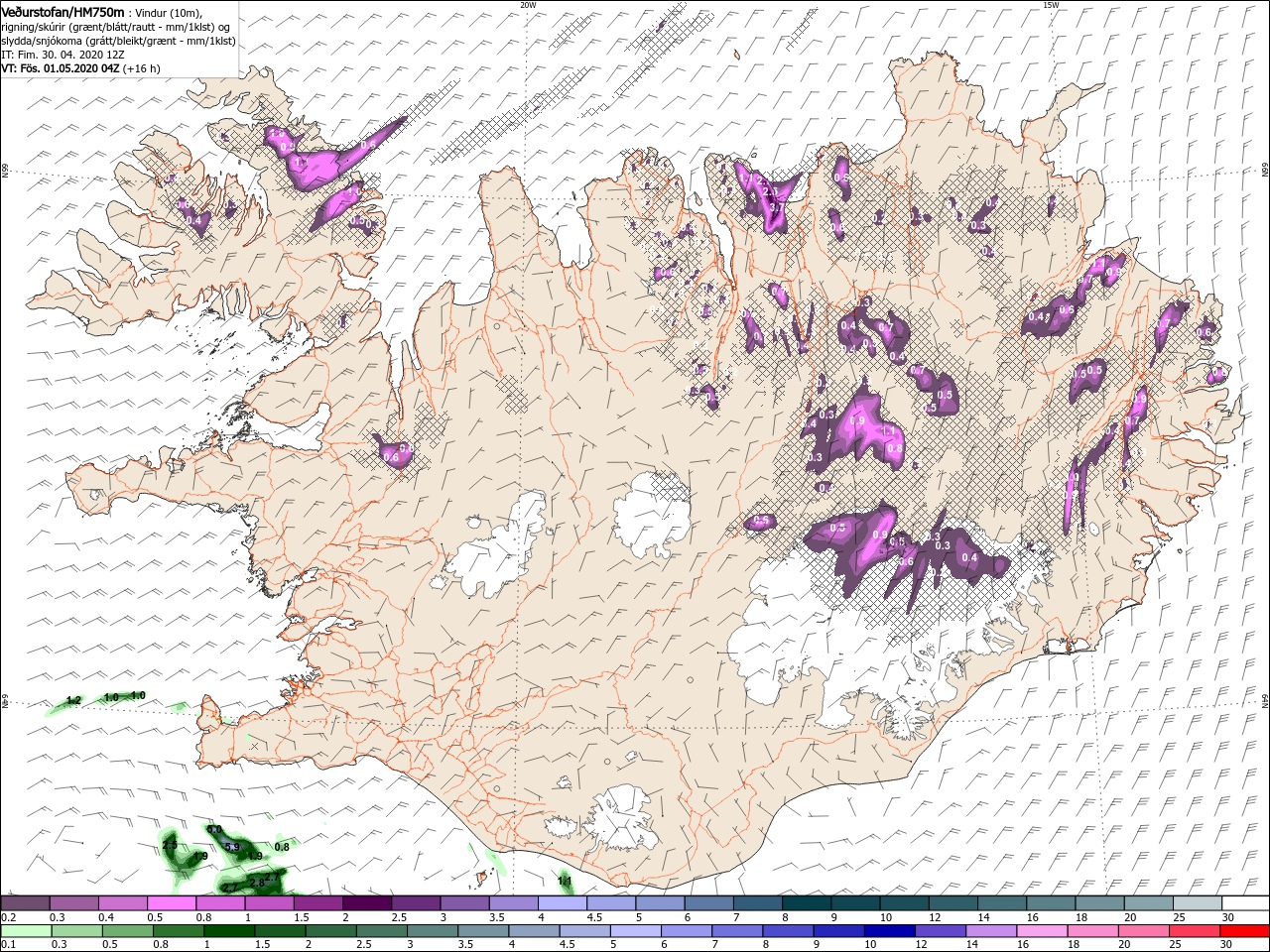Click the Veðurstofan/HM750m title text
The image size is (1270, 952).
pos(63,11)
